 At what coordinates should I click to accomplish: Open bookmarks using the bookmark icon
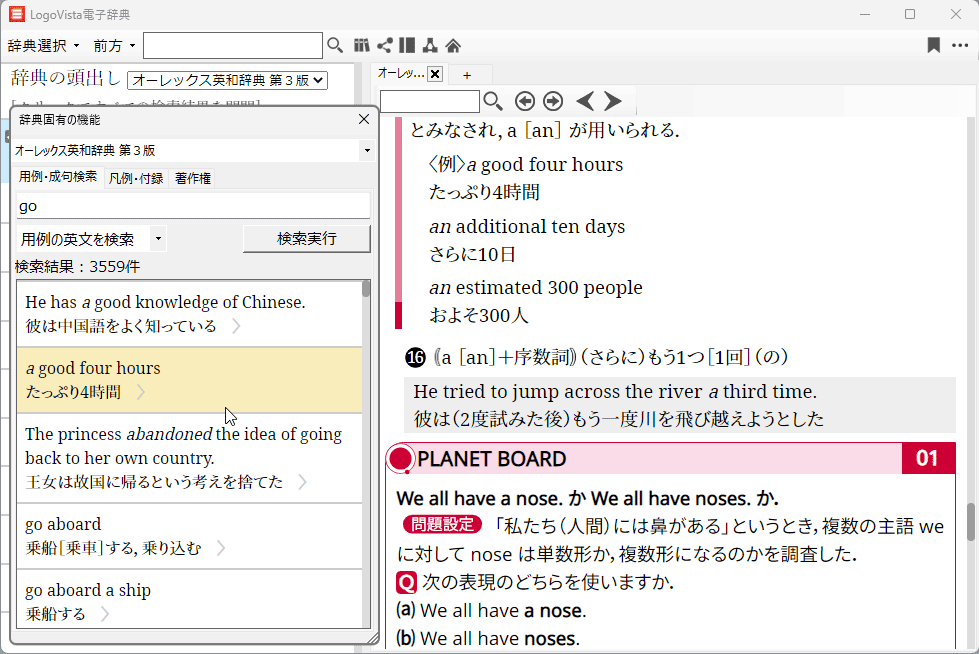click(x=933, y=45)
